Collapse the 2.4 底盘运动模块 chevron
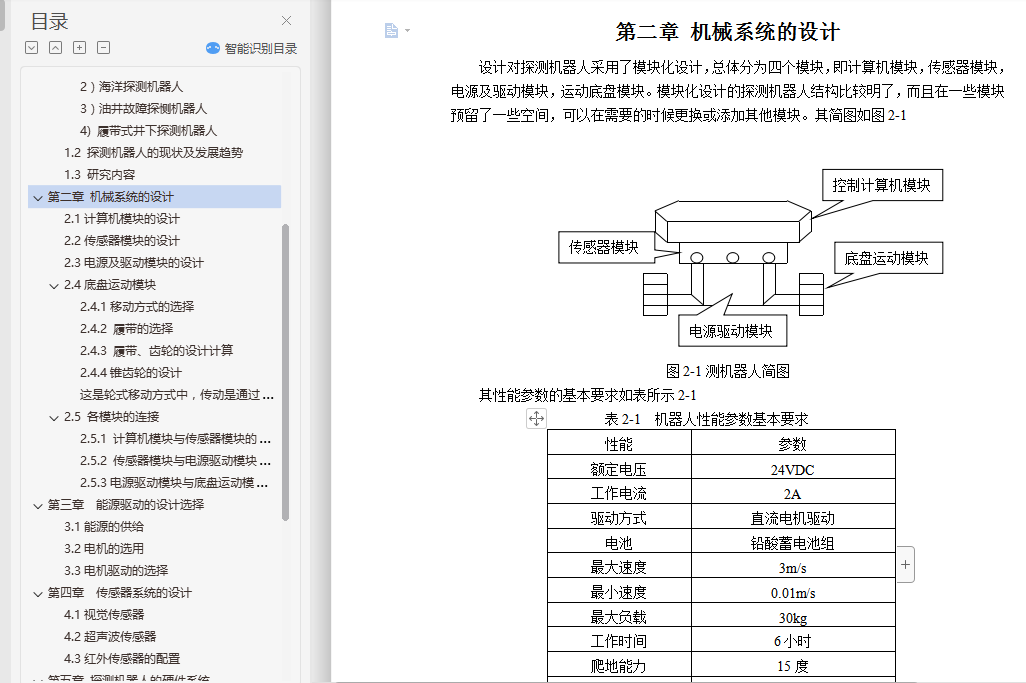The image size is (1026, 683). (x=54, y=286)
